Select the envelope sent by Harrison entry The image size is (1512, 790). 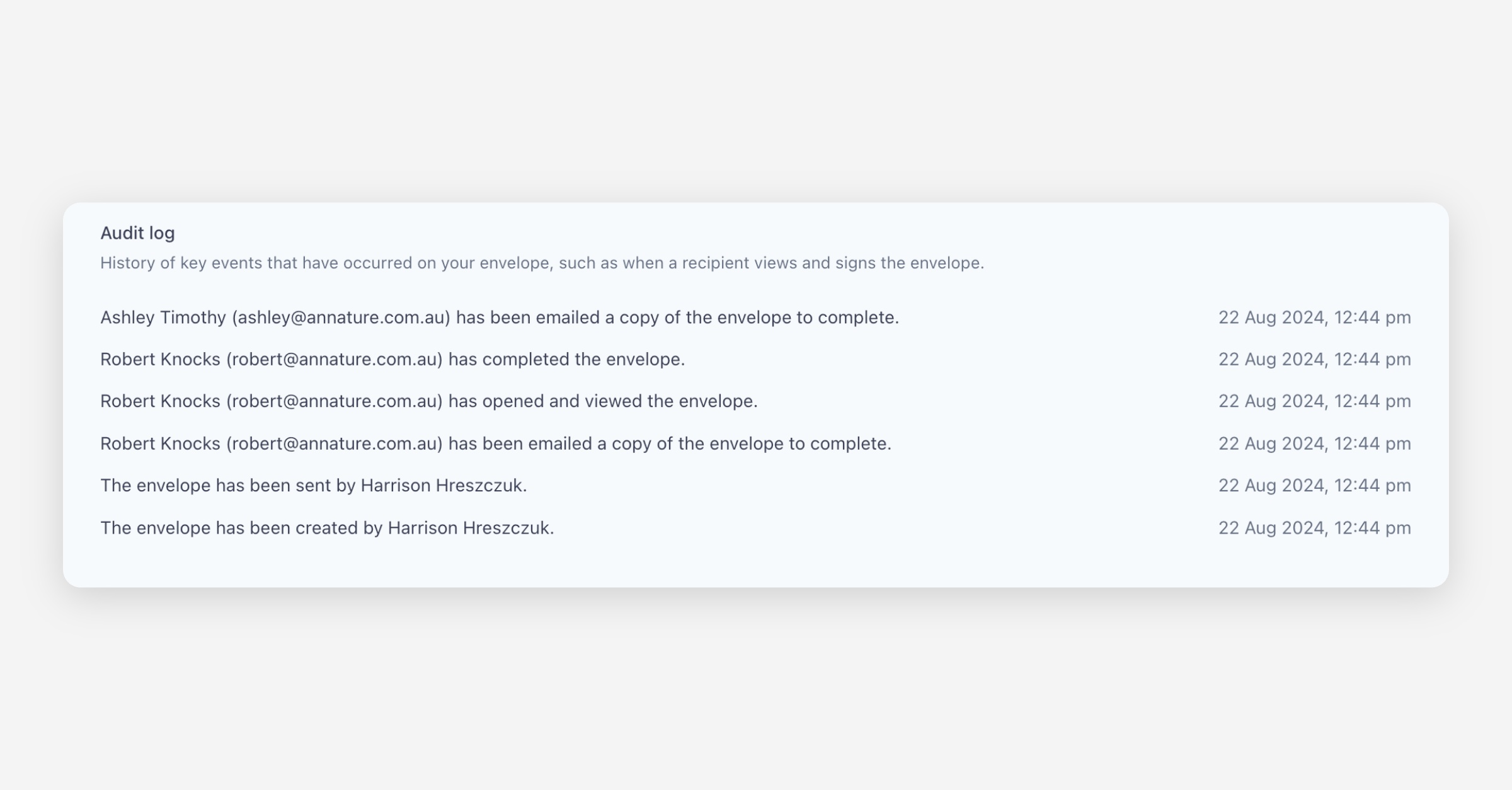[313, 486]
